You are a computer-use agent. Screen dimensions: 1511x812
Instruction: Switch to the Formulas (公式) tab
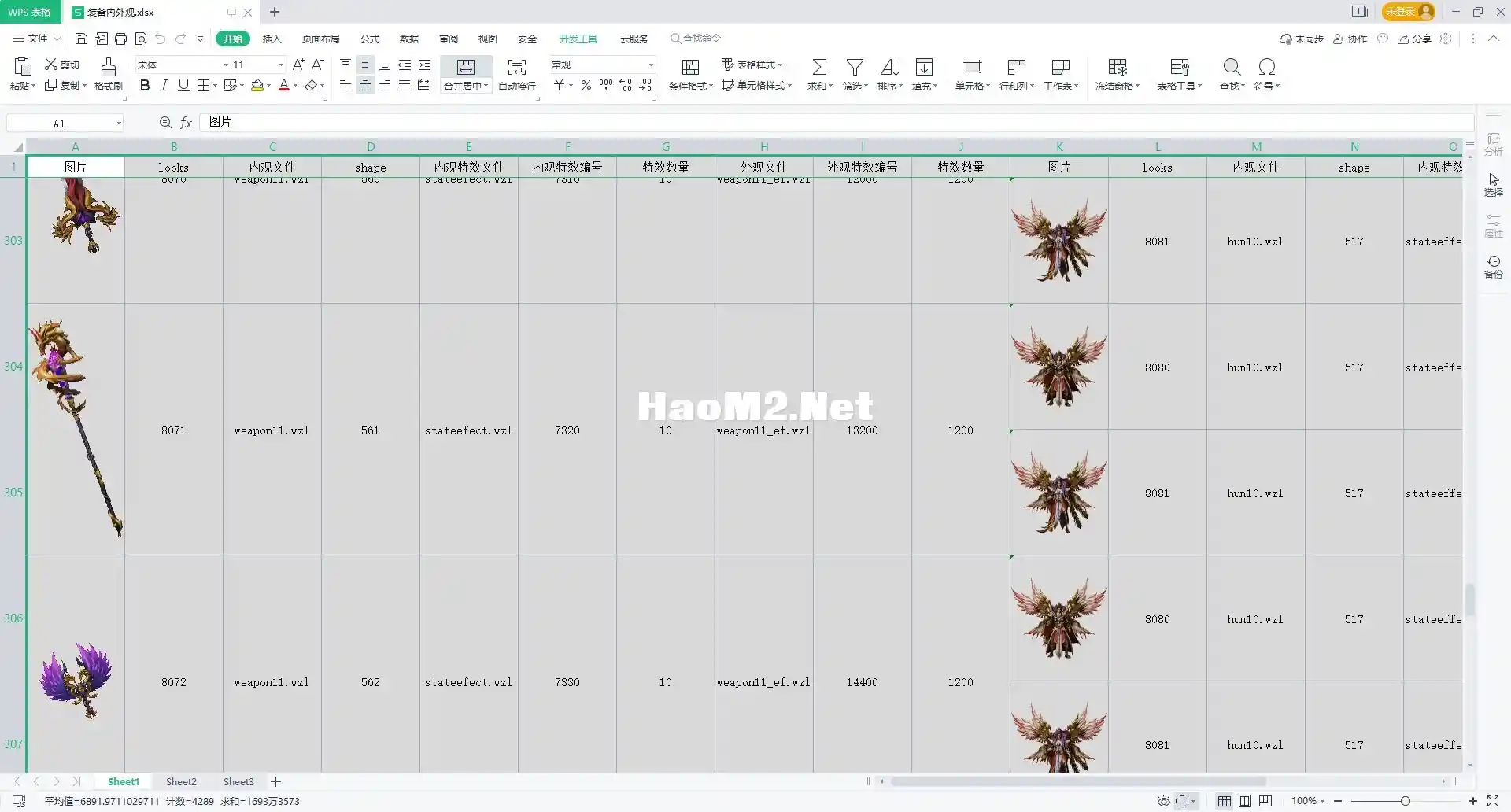click(x=370, y=39)
